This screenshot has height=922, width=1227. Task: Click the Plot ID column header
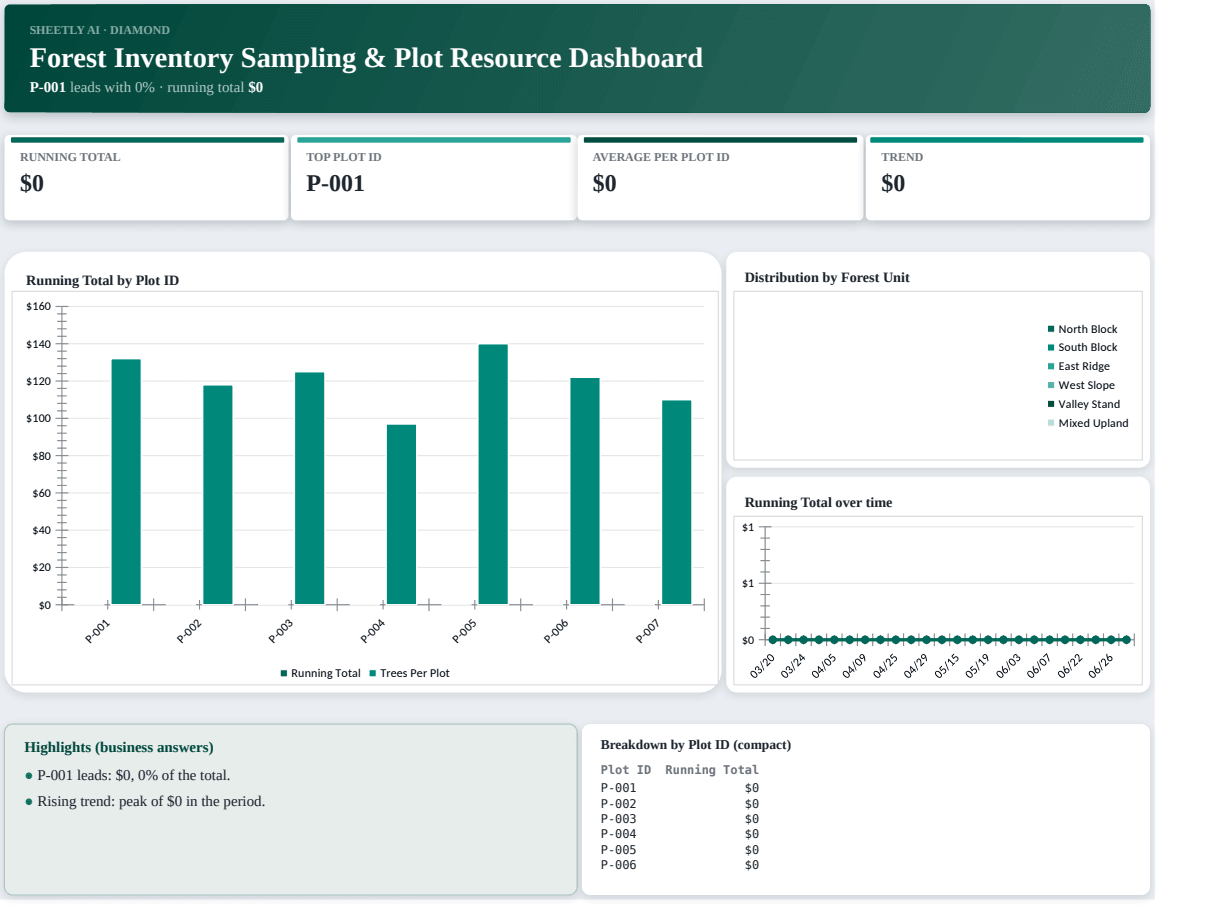point(626,770)
